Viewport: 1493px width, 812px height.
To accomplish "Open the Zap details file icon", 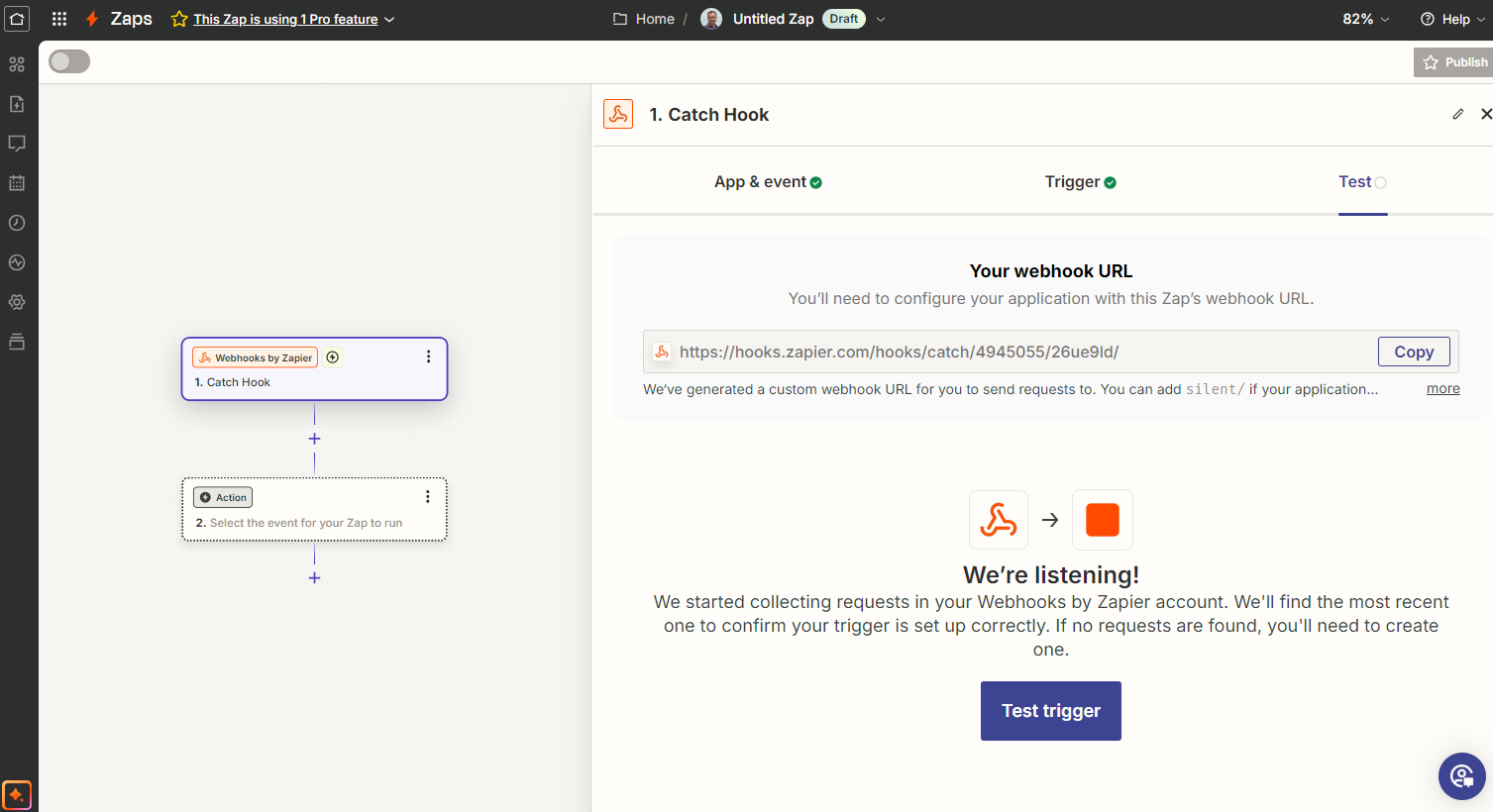I will pos(17,104).
